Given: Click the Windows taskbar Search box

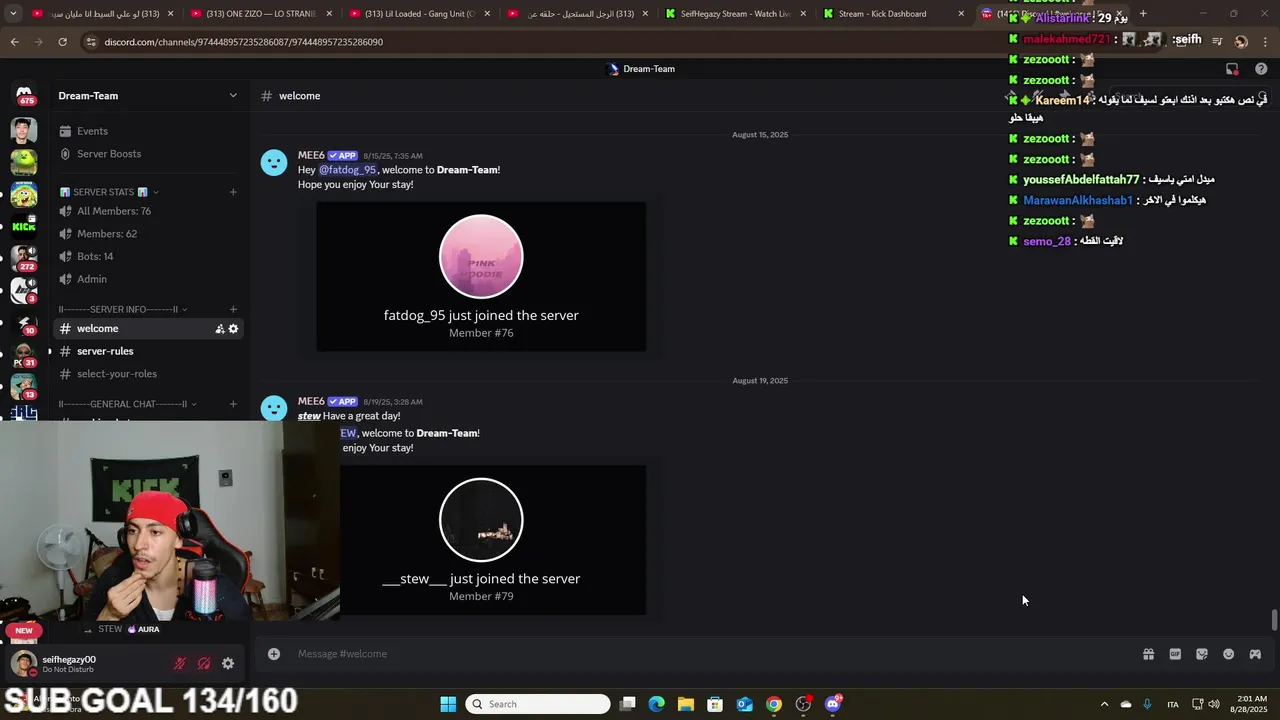Looking at the screenshot, I should point(538,704).
